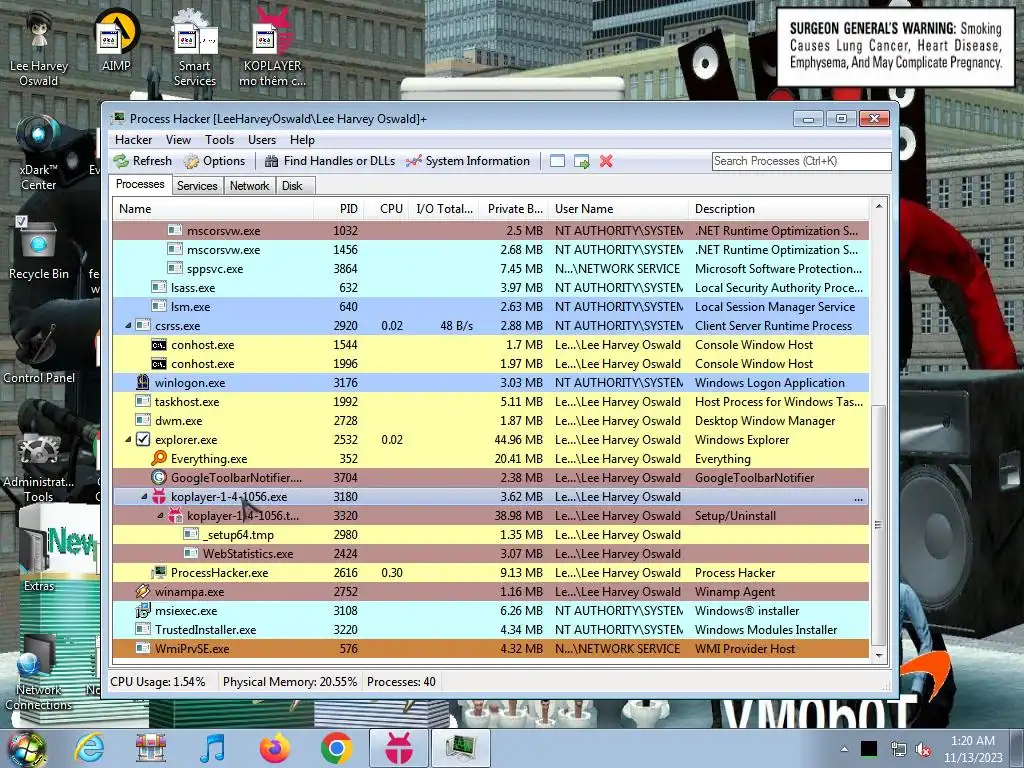Click the conhost.exe PID 1544 console icon
The image size is (1024, 768).
point(159,345)
